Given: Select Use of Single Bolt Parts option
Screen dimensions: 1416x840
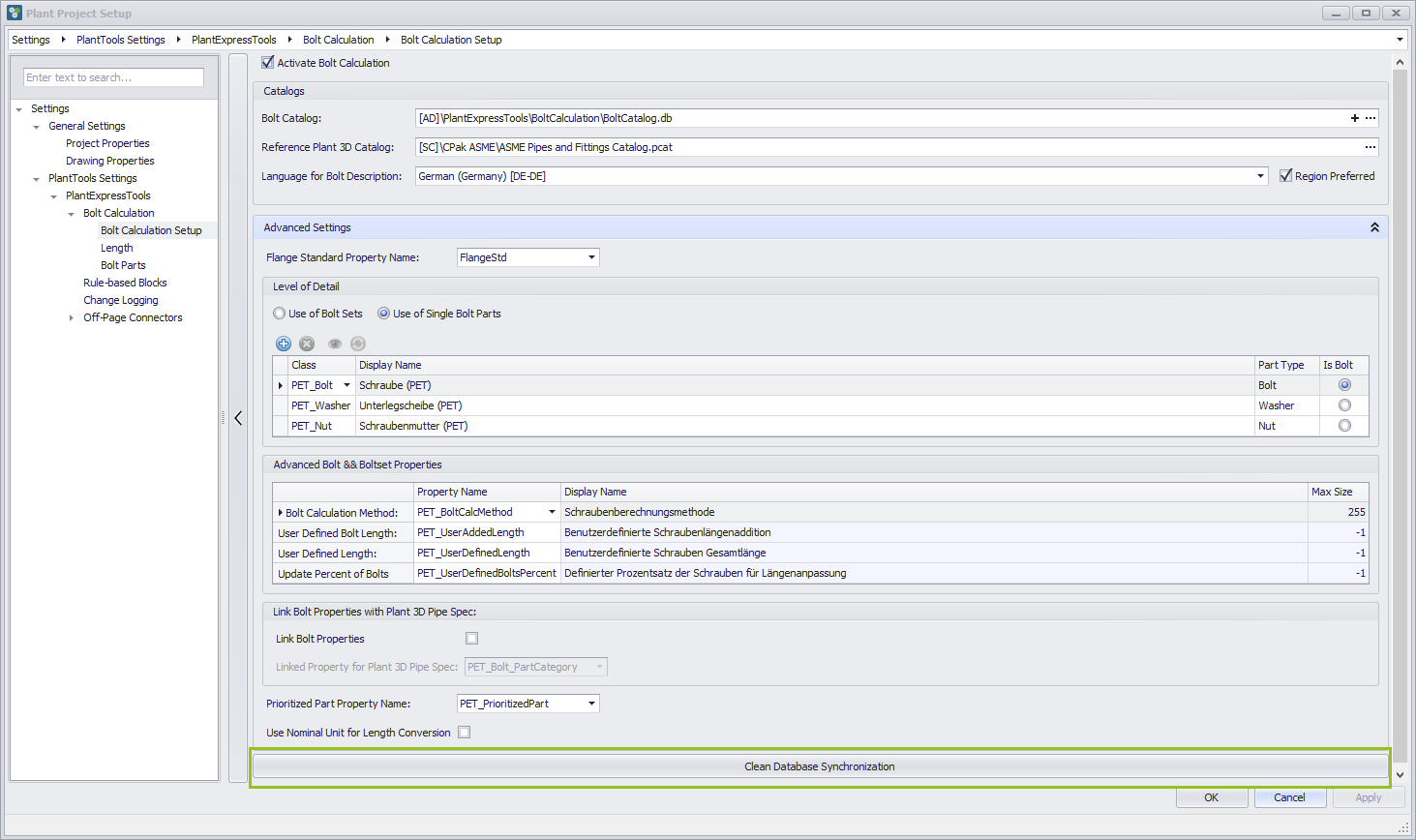Looking at the screenshot, I should tap(384, 314).
